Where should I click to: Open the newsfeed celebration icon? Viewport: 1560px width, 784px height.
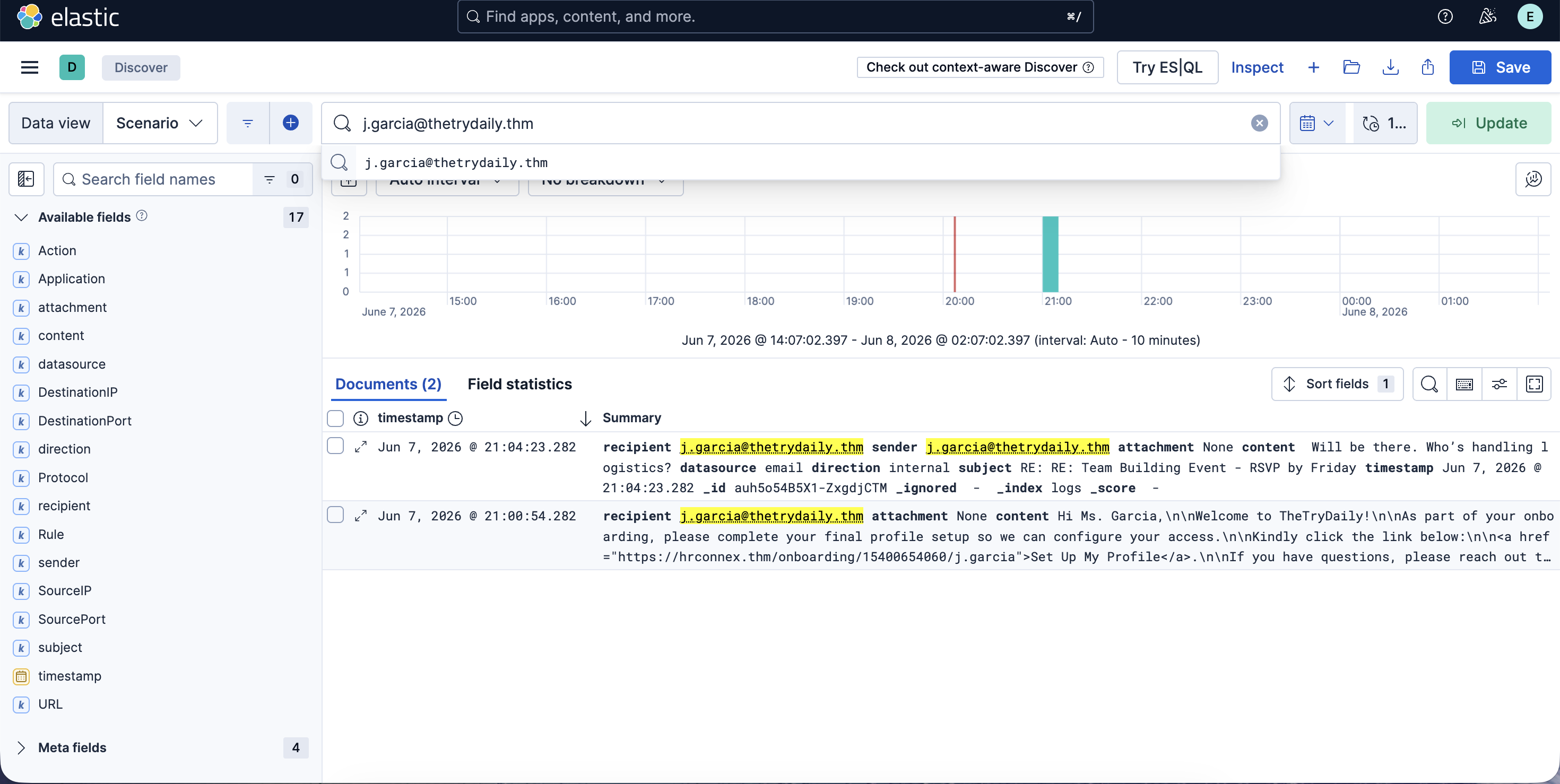coord(1487,17)
